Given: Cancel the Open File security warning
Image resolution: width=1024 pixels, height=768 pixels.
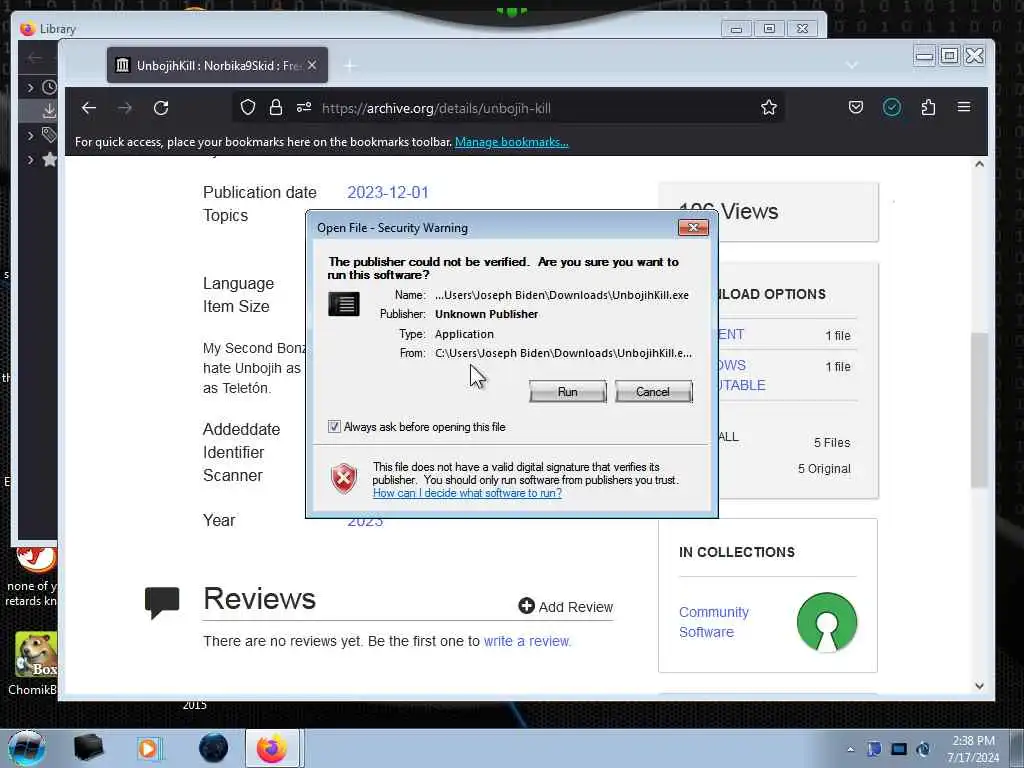Looking at the screenshot, I should click(653, 392).
